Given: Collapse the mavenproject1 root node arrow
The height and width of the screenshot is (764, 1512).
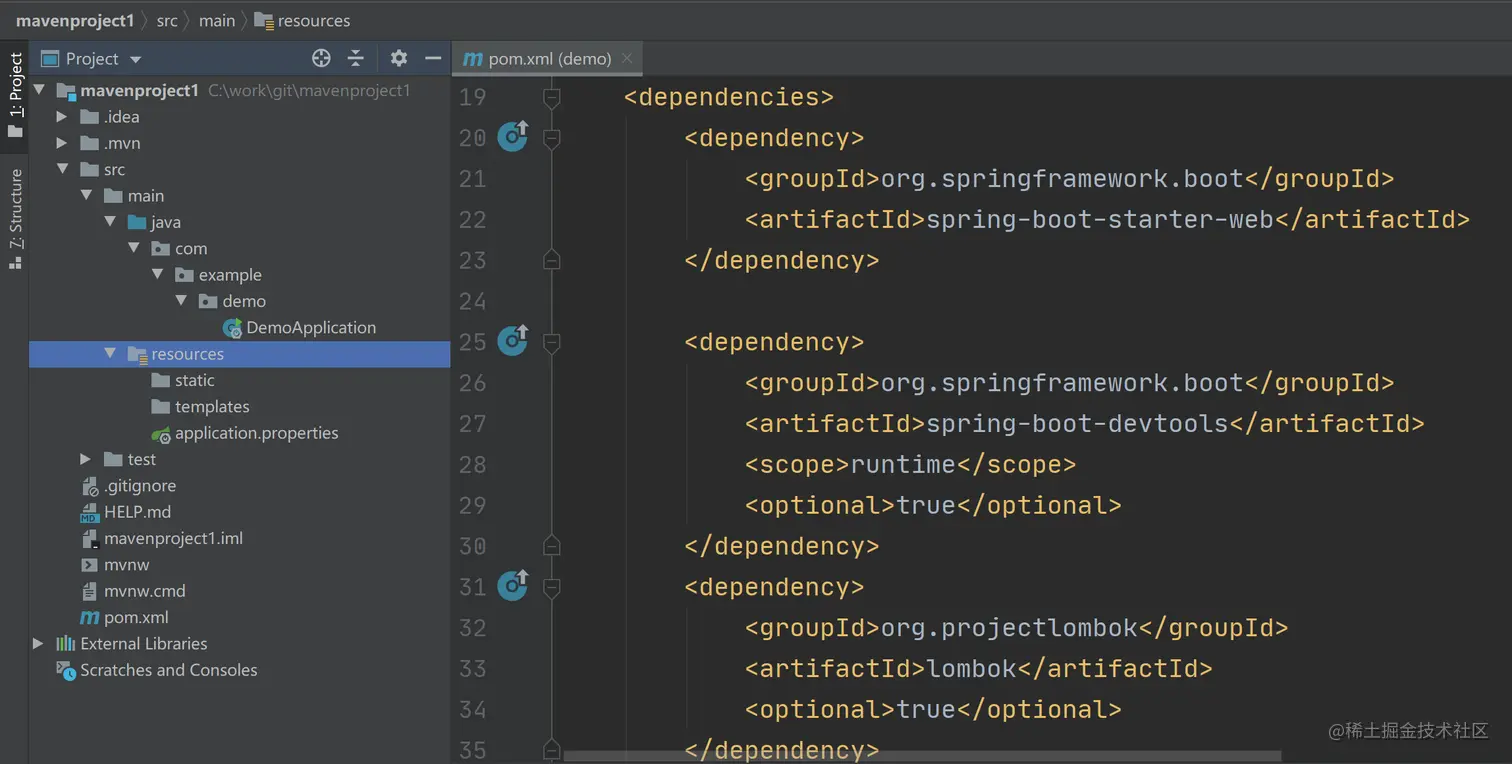Looking at the screenshot, I should (39, 90).
